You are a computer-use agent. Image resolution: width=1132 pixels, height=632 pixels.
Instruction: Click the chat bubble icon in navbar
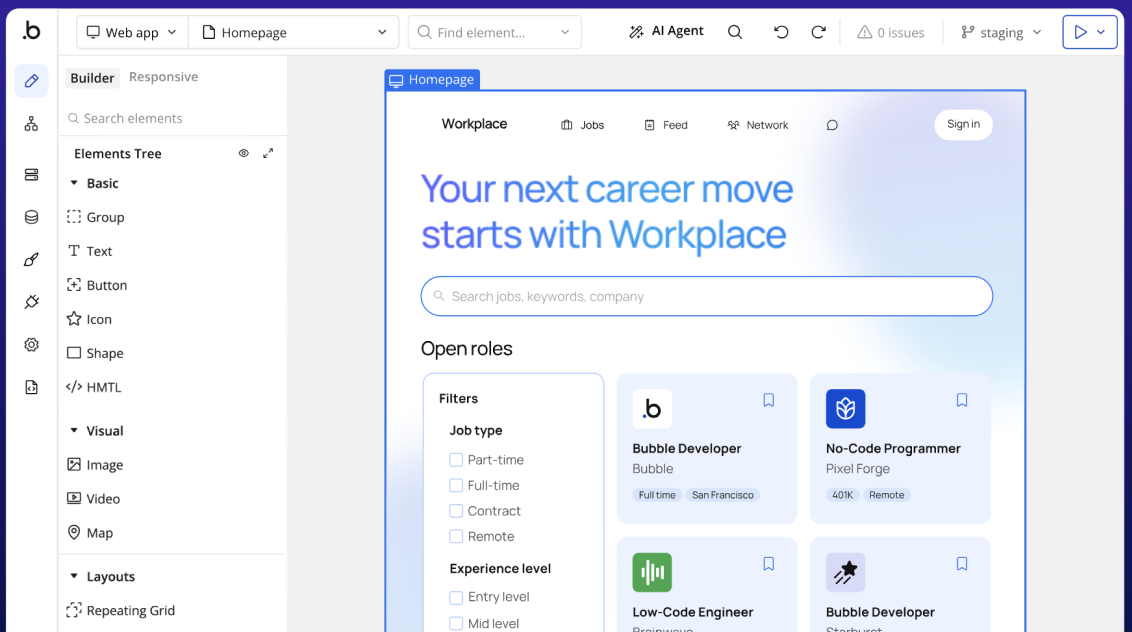(x=832, y=125)
